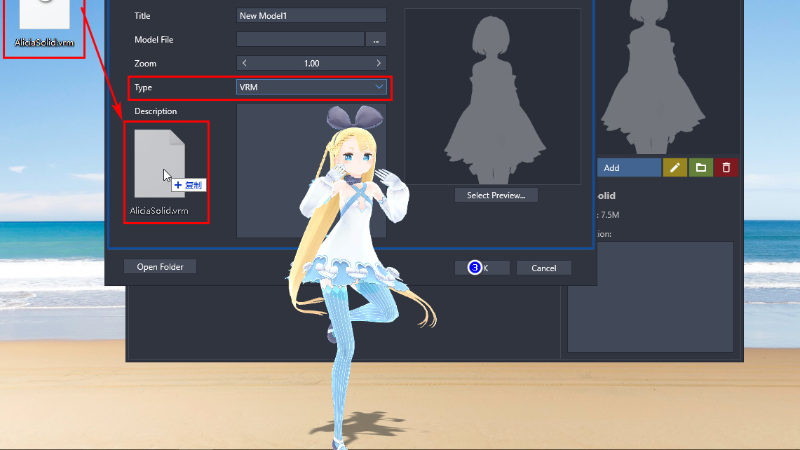The image size is (800, 450).
Task: Click the yellow pencil edit icon
Action: click(674, 167)
